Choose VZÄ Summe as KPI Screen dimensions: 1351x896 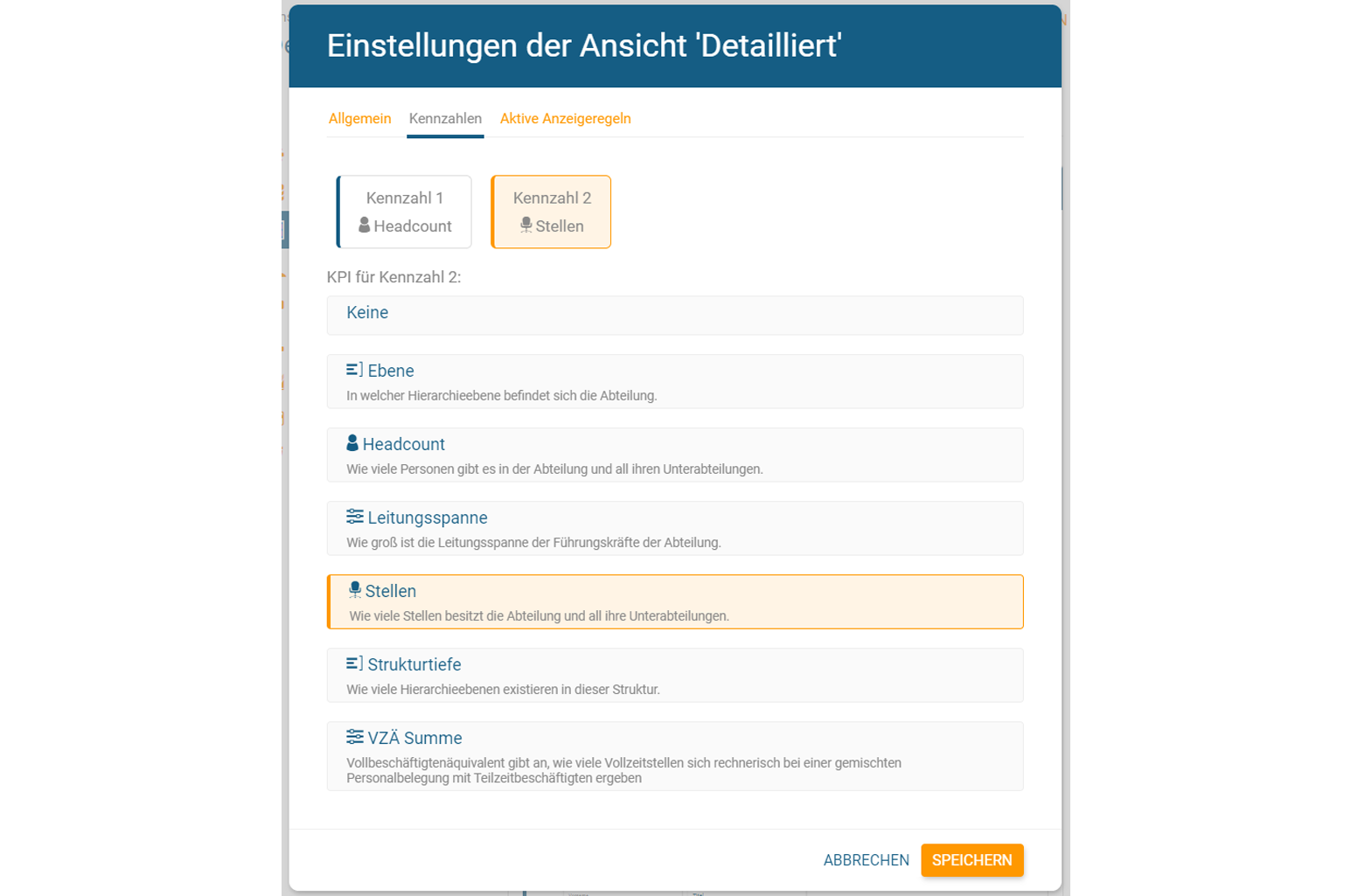[675, 756]
